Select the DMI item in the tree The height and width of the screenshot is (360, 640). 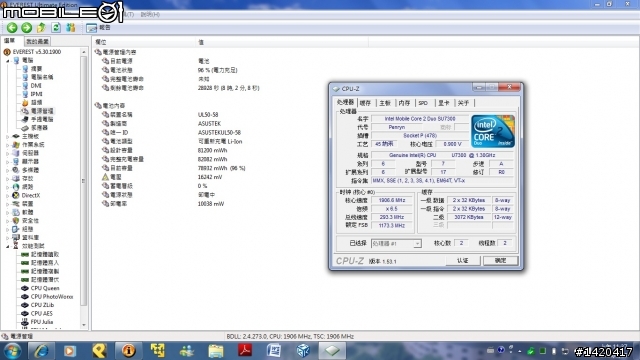(x=36, y=85)
